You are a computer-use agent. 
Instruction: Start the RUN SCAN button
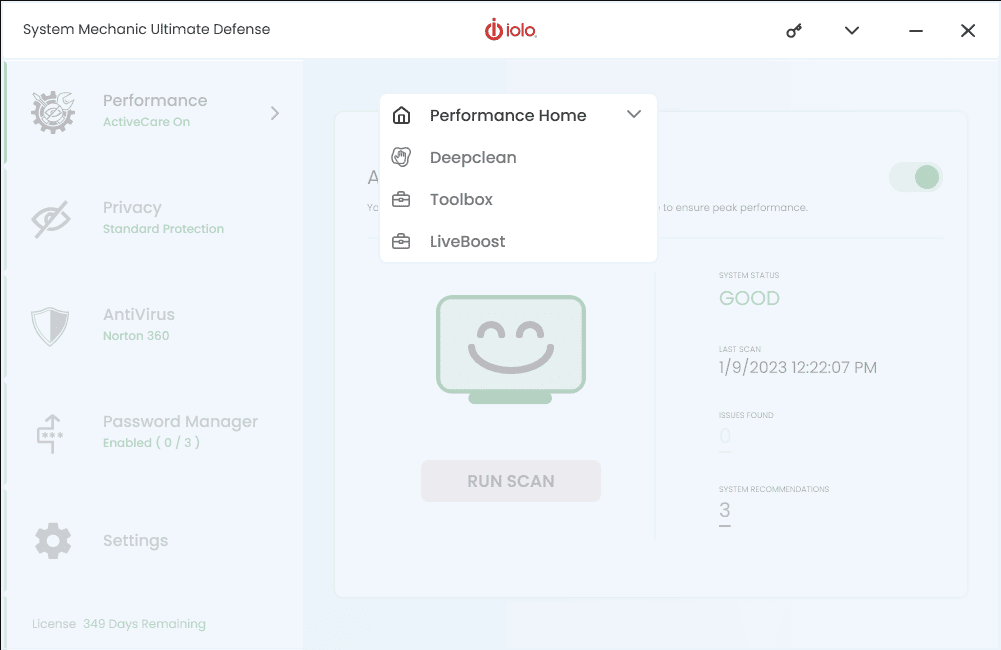(511, 481)
